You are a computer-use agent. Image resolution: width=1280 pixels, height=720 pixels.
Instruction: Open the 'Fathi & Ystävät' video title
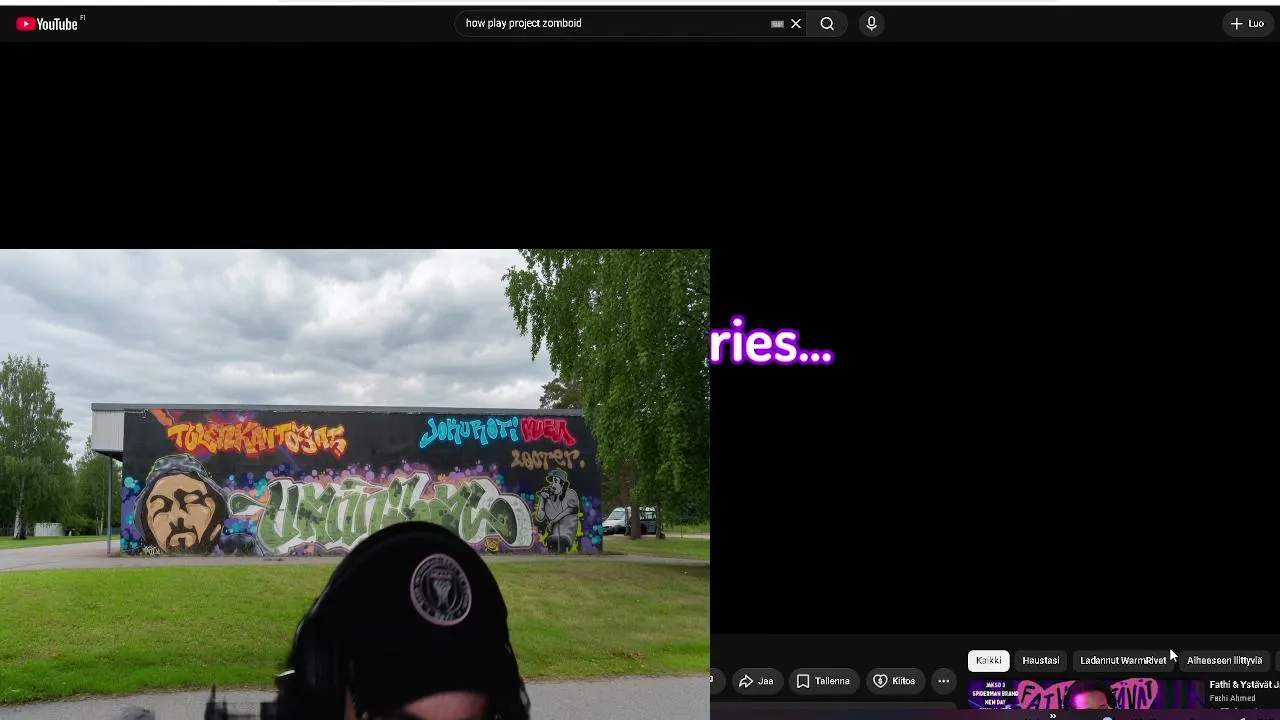[x=1244, y=685]
